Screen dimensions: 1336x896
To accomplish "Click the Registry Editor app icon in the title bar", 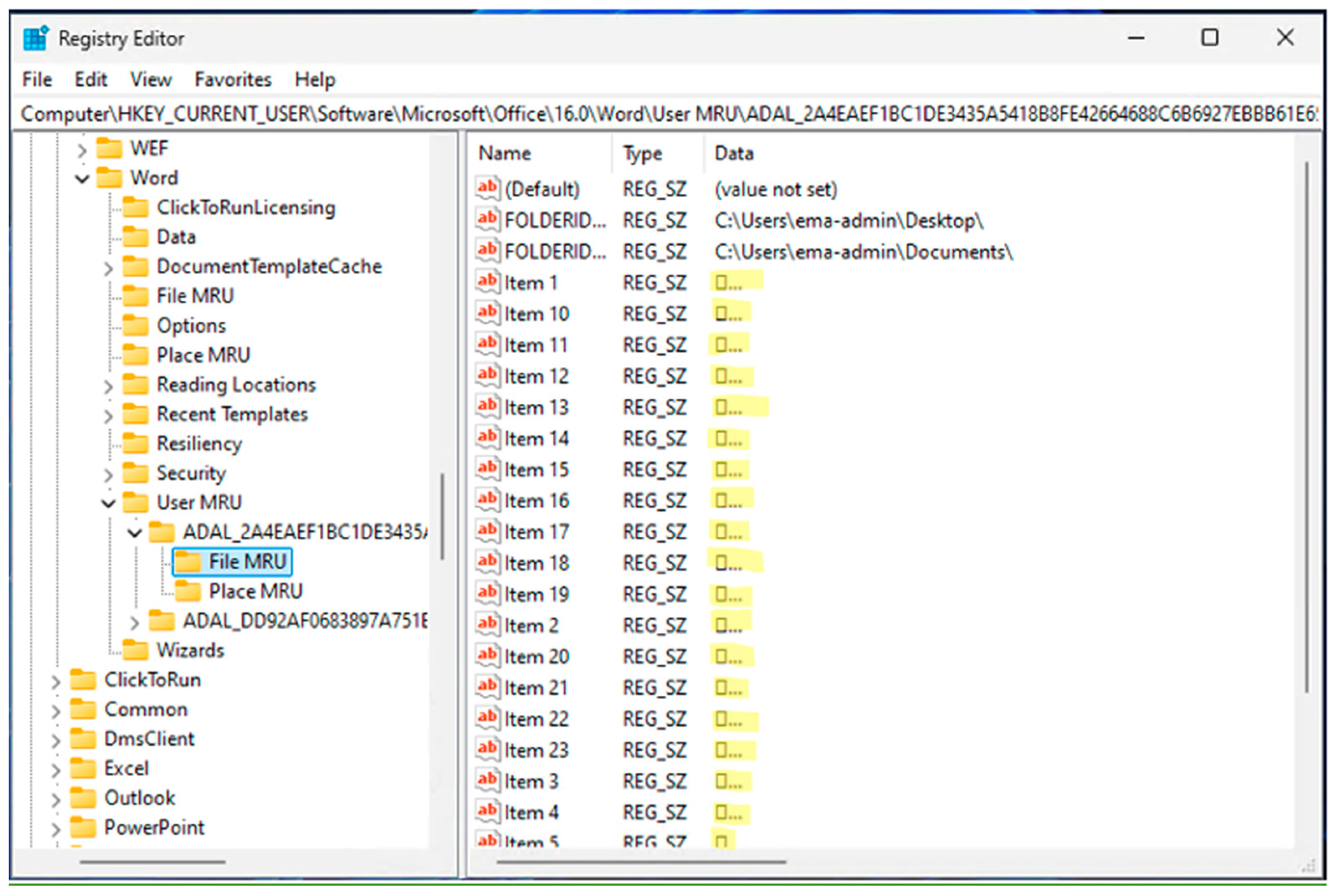I will pos(36,39).
